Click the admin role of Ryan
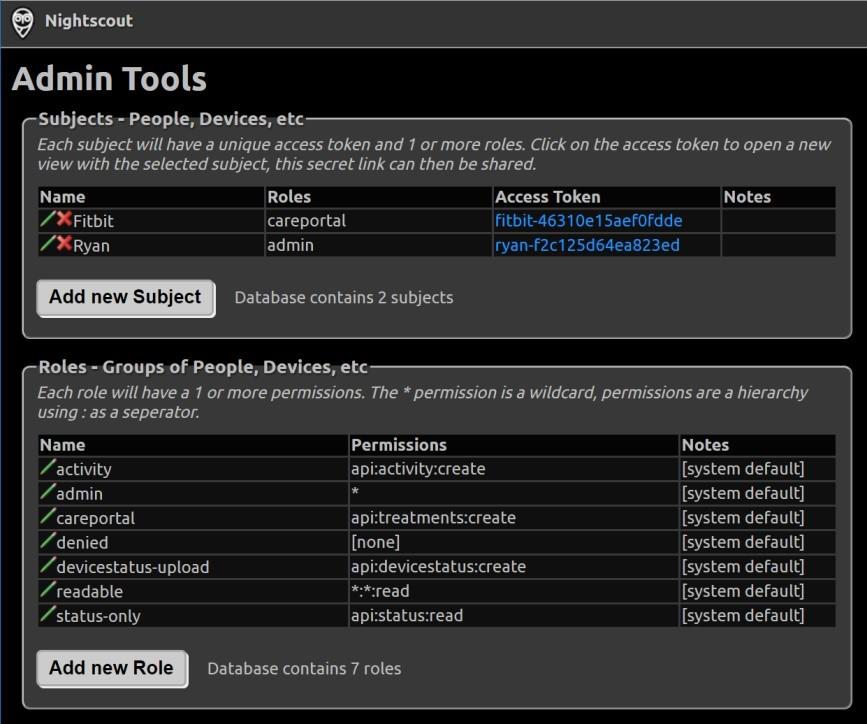 (290, 245)
